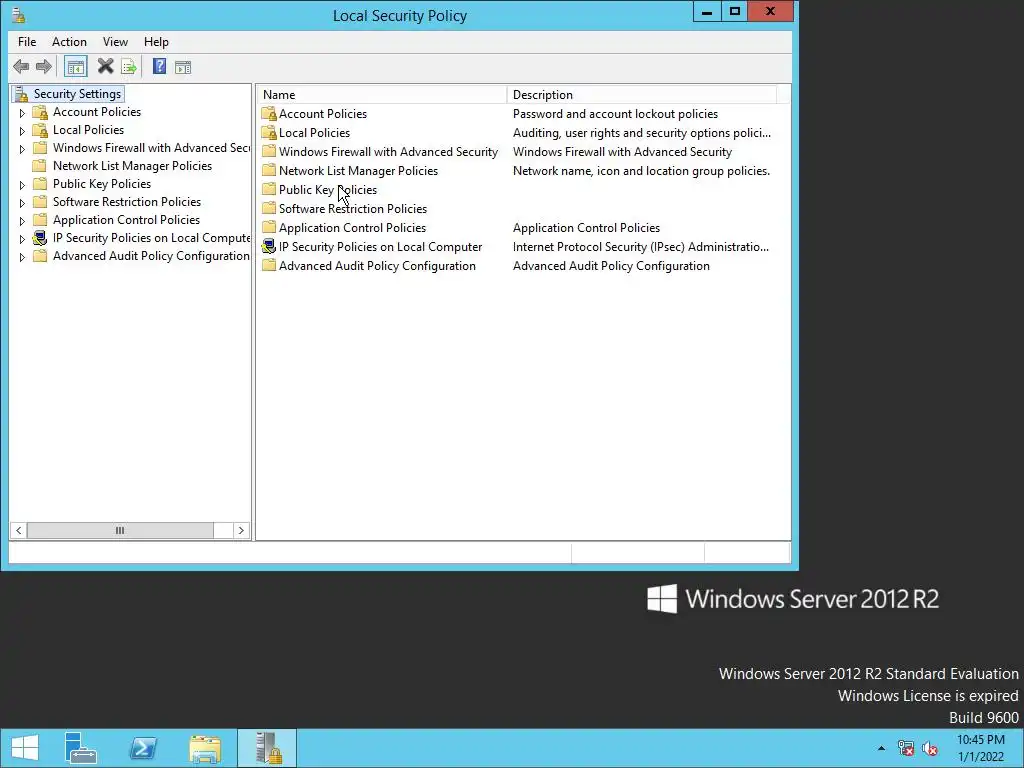This screenshot has height=768, width=1024.
Task: Select Software Restriction Policies label in tree
Action: pos(127,202)
